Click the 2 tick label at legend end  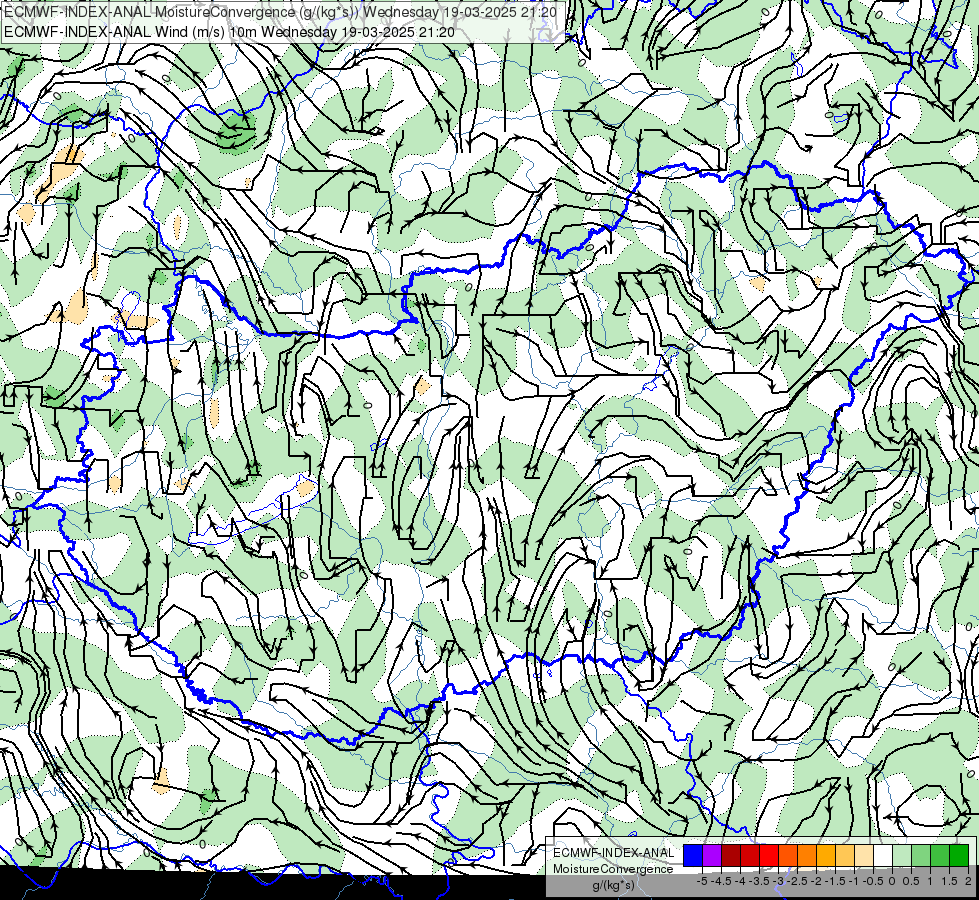point(968,881)
